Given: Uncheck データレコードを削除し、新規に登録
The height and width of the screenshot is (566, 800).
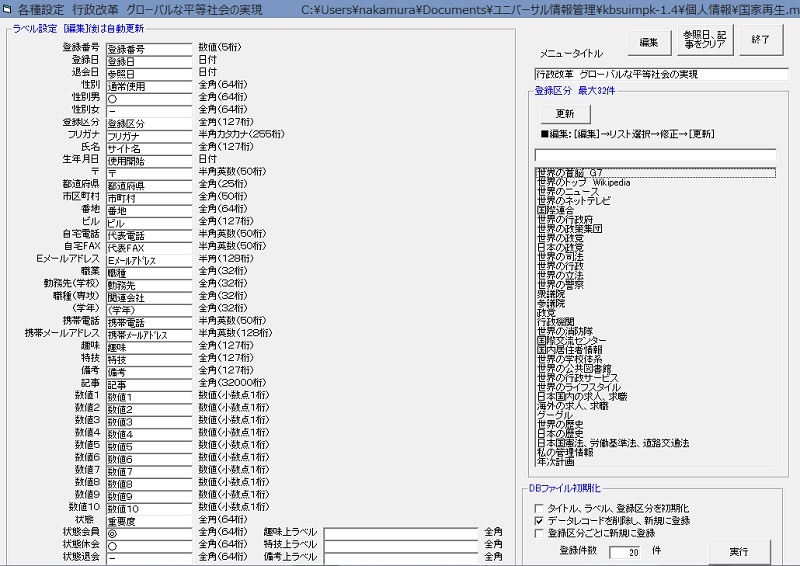Looking at the screenshot, I should (x=539, y=521).
